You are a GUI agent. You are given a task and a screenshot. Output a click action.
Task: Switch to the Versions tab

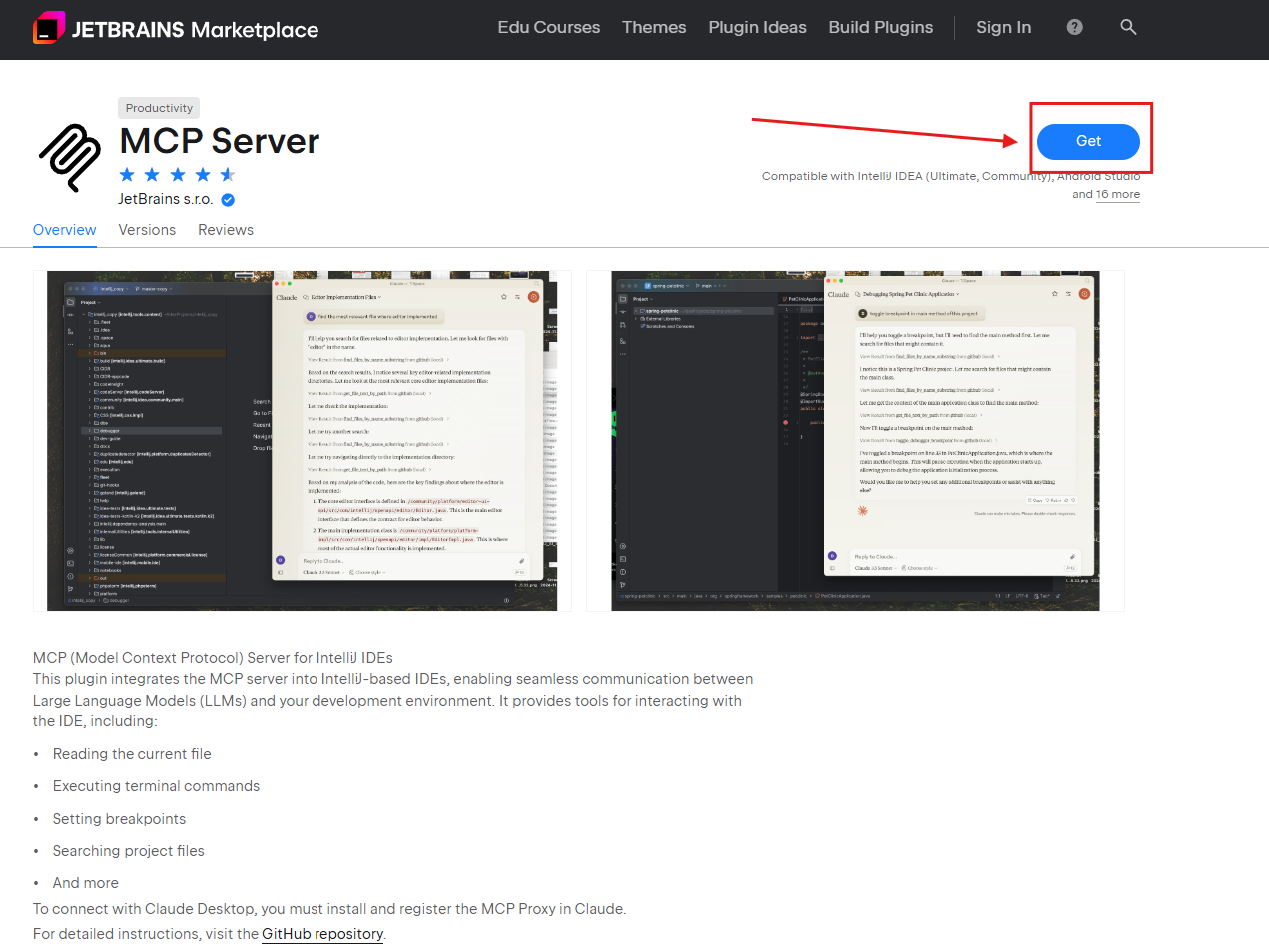pyautogui.click(x=147, y=230)
